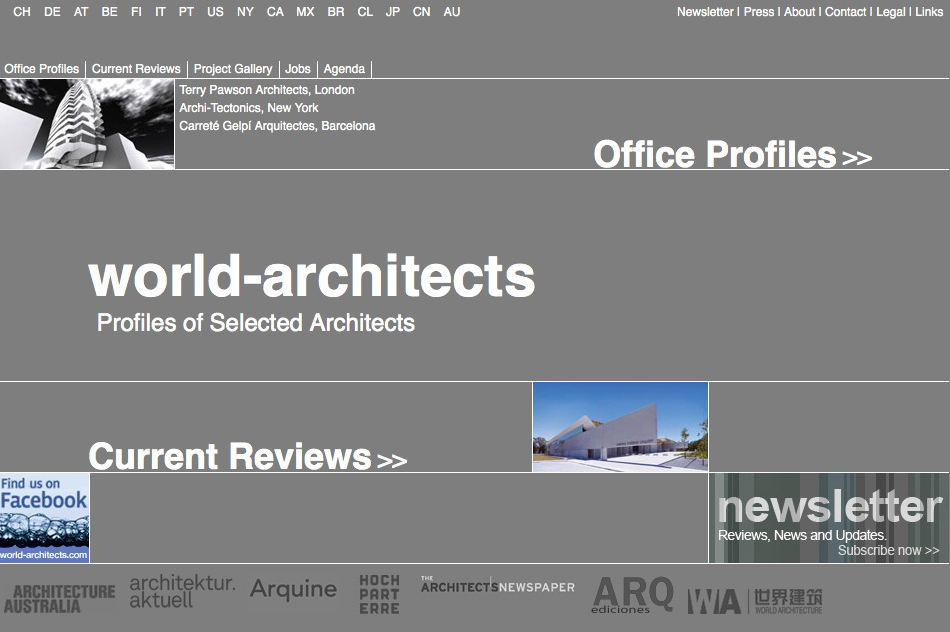Open the Project Gallery tab
This screenshot has width=950, height=632.
(233, 68)
